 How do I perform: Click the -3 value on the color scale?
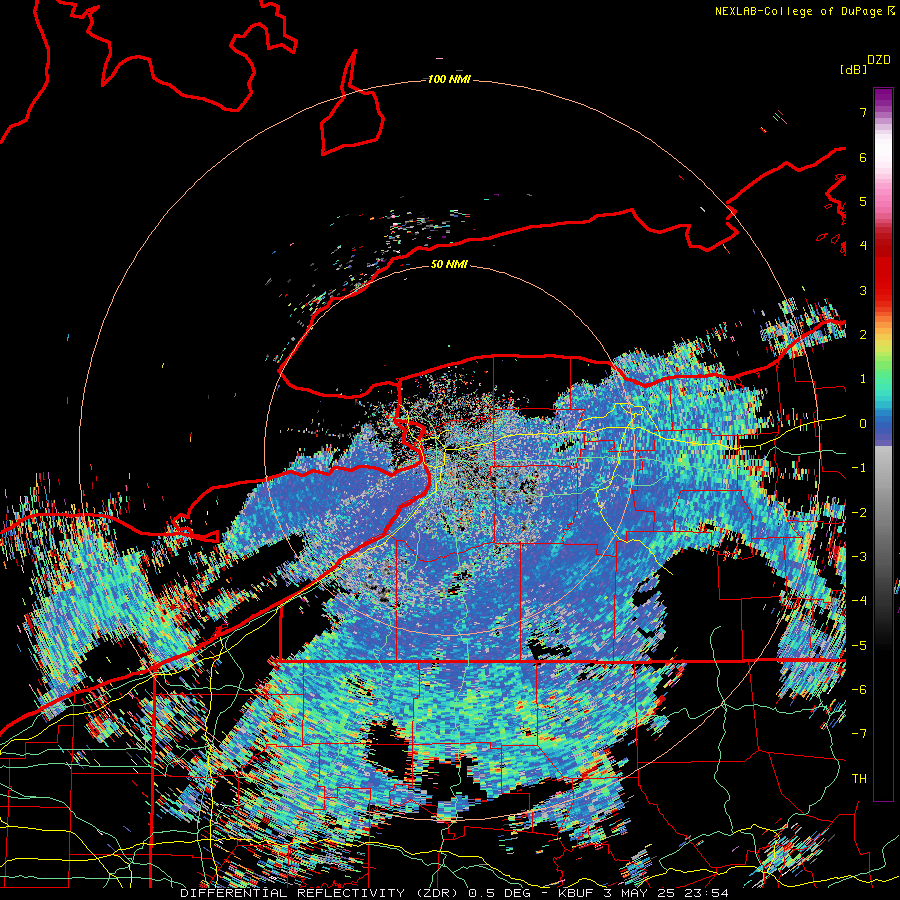(x=859, y=557)
